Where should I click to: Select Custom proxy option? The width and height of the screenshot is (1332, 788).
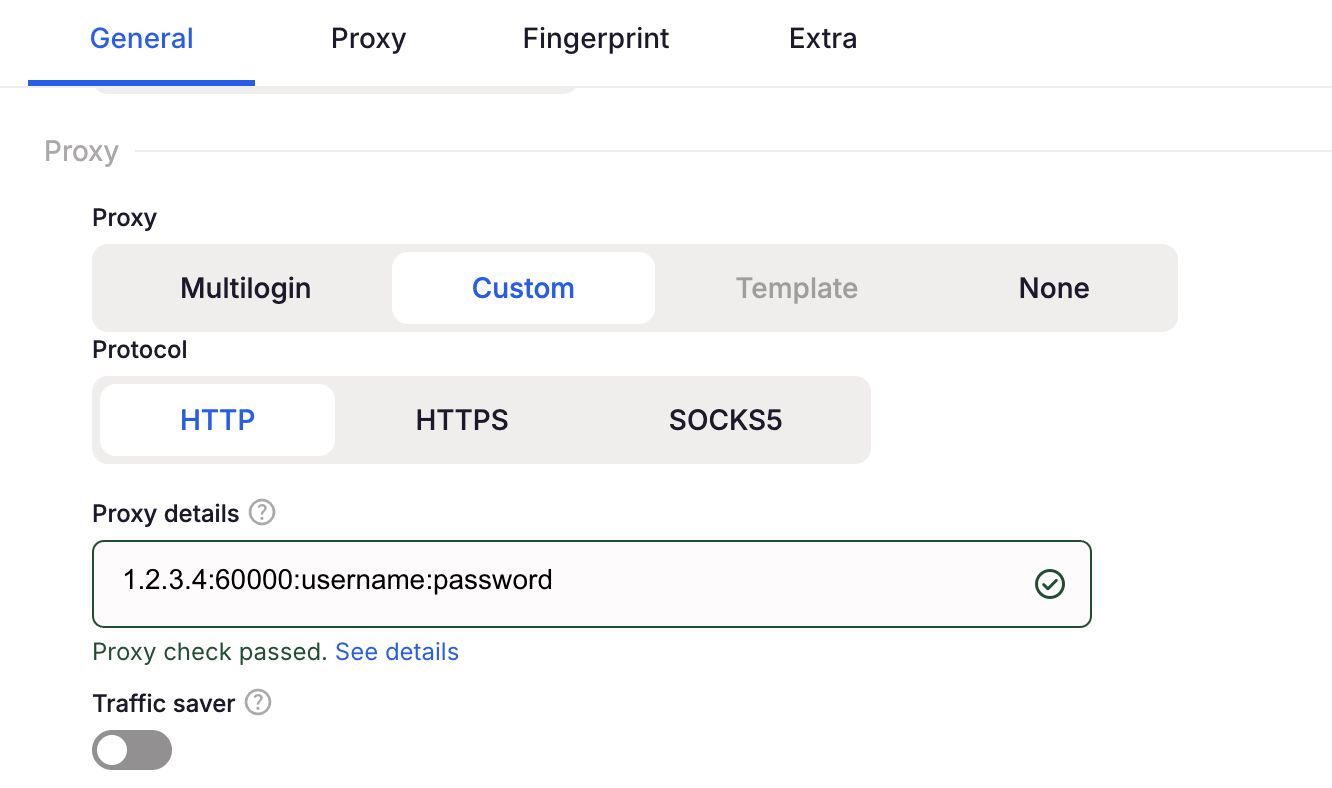pyautogui.click(x=523, y=288)
